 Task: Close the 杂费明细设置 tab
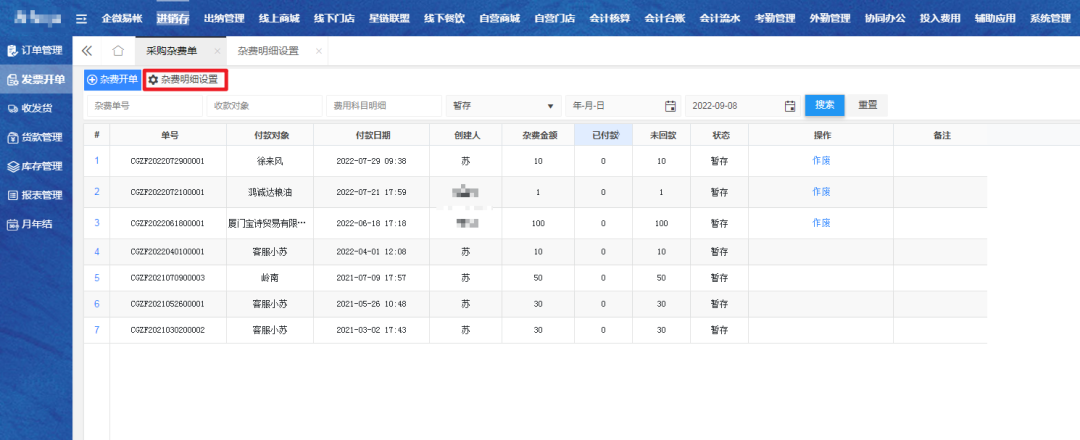(318, 51)
